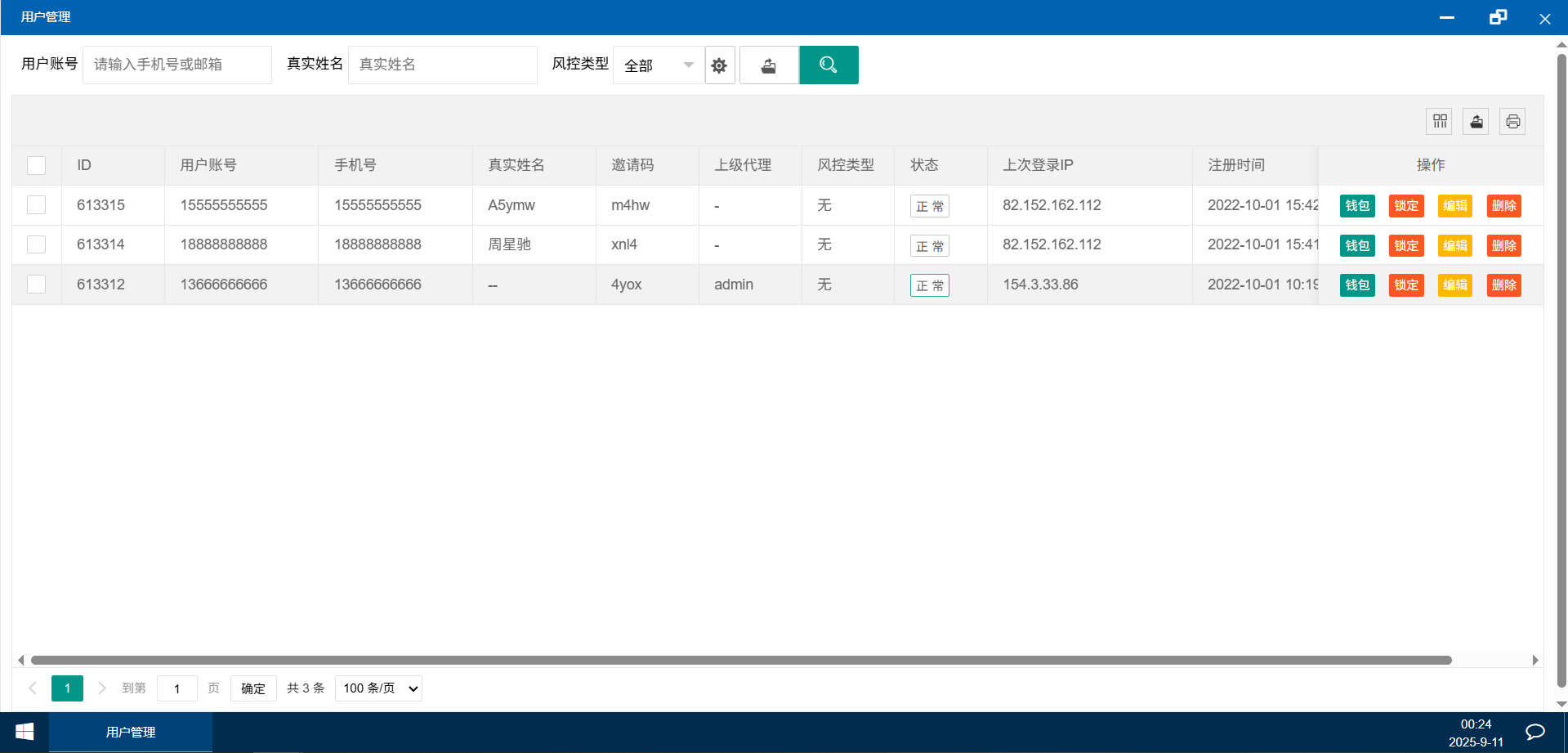The height and width of the screenshot is (753, 1568).
Task: Click 删除 button for user 613312
Action: 1503,285
